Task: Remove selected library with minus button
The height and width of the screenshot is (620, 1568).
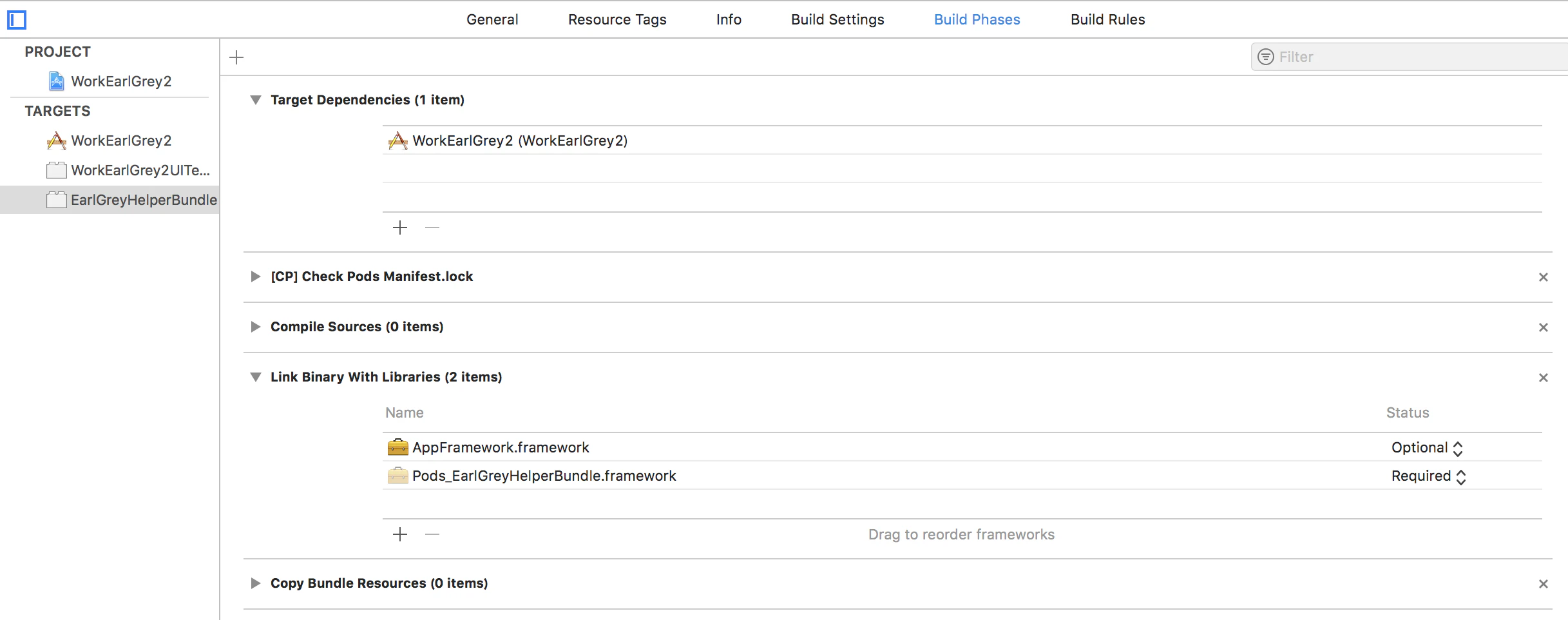Action: 432,534
